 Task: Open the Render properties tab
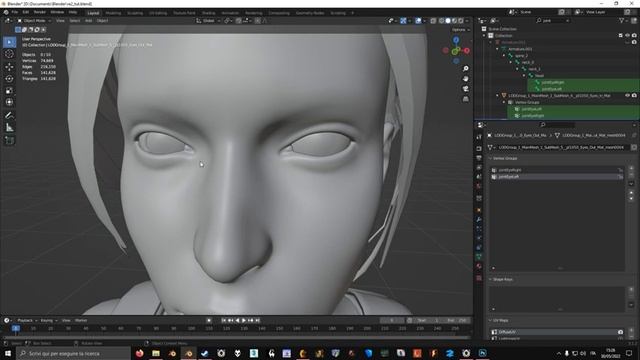click(x=479, y=149)
